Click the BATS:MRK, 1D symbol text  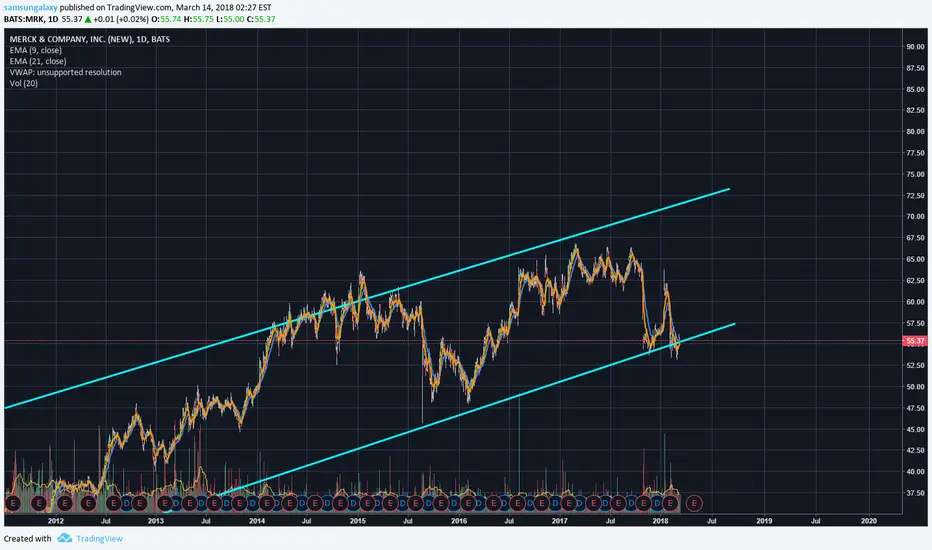pos(31,19)
